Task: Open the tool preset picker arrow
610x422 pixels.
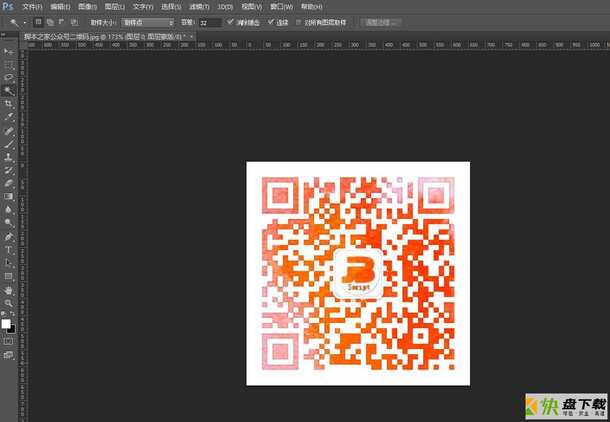Action: pos(25,23)
